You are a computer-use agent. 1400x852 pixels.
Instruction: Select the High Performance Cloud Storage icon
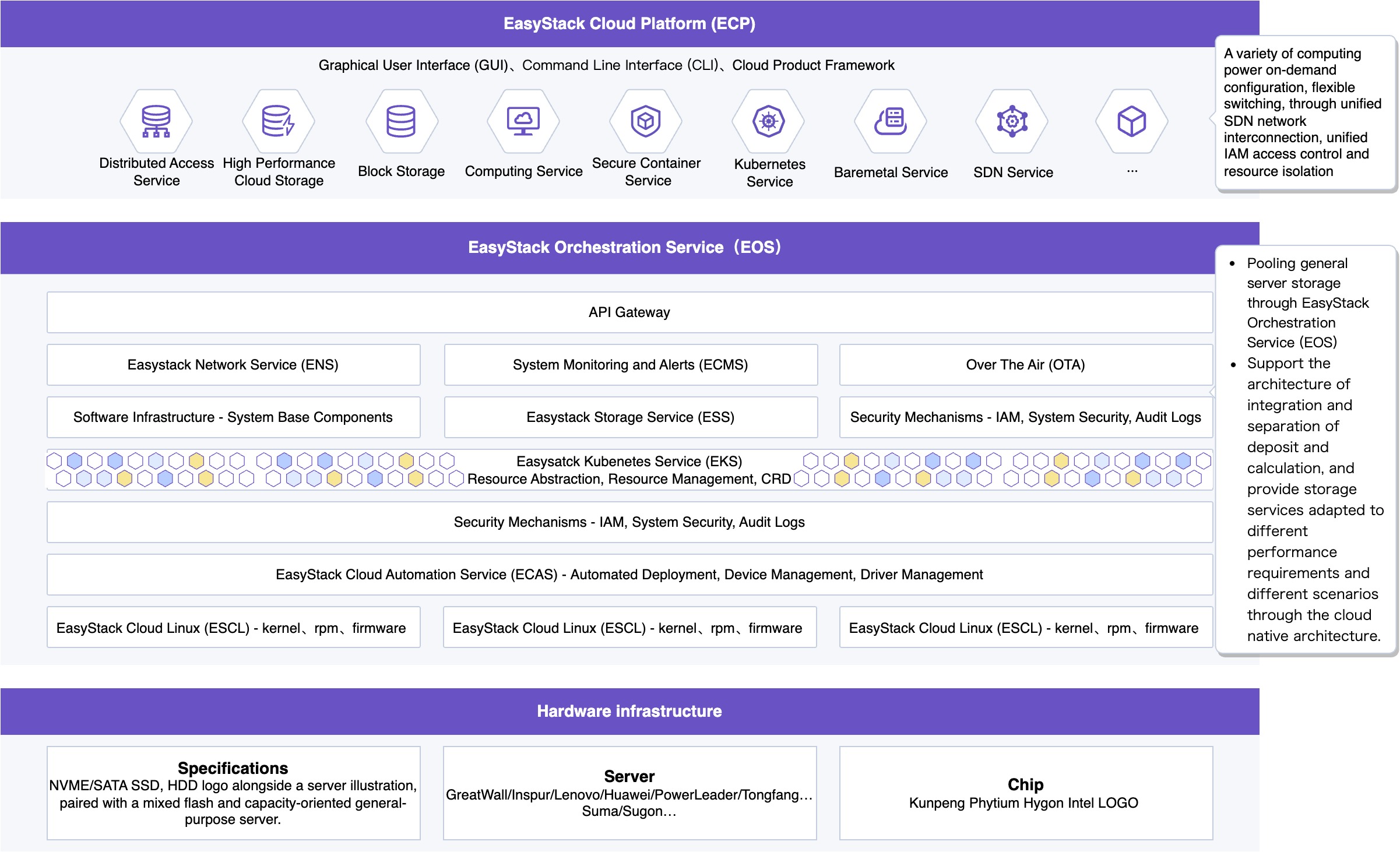[x=279, y=121]
